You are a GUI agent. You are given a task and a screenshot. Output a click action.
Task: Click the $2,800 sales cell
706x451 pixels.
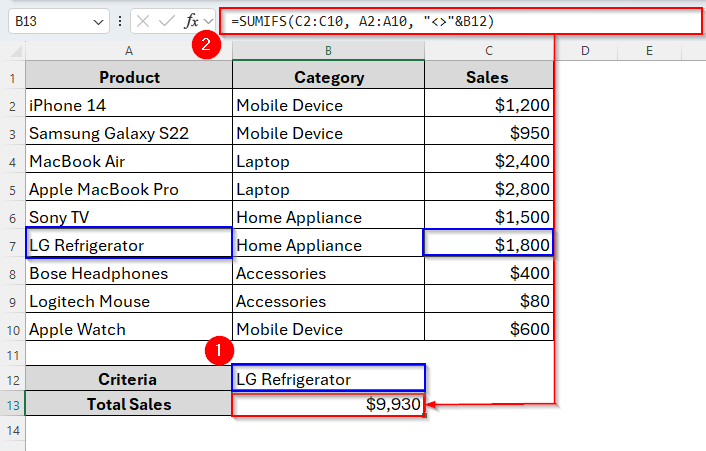click(489, 189)
